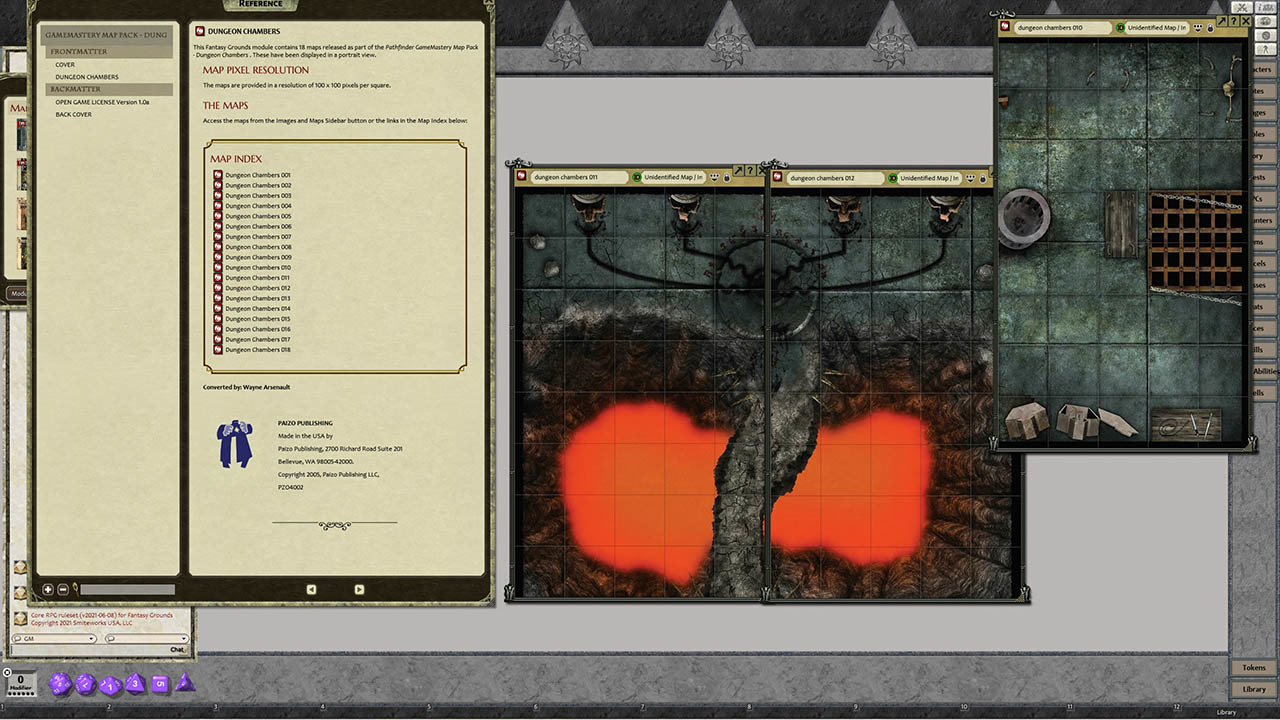
Task: Click the help icon on dungeon chambers 010 window
Action: click(1234, 20)
